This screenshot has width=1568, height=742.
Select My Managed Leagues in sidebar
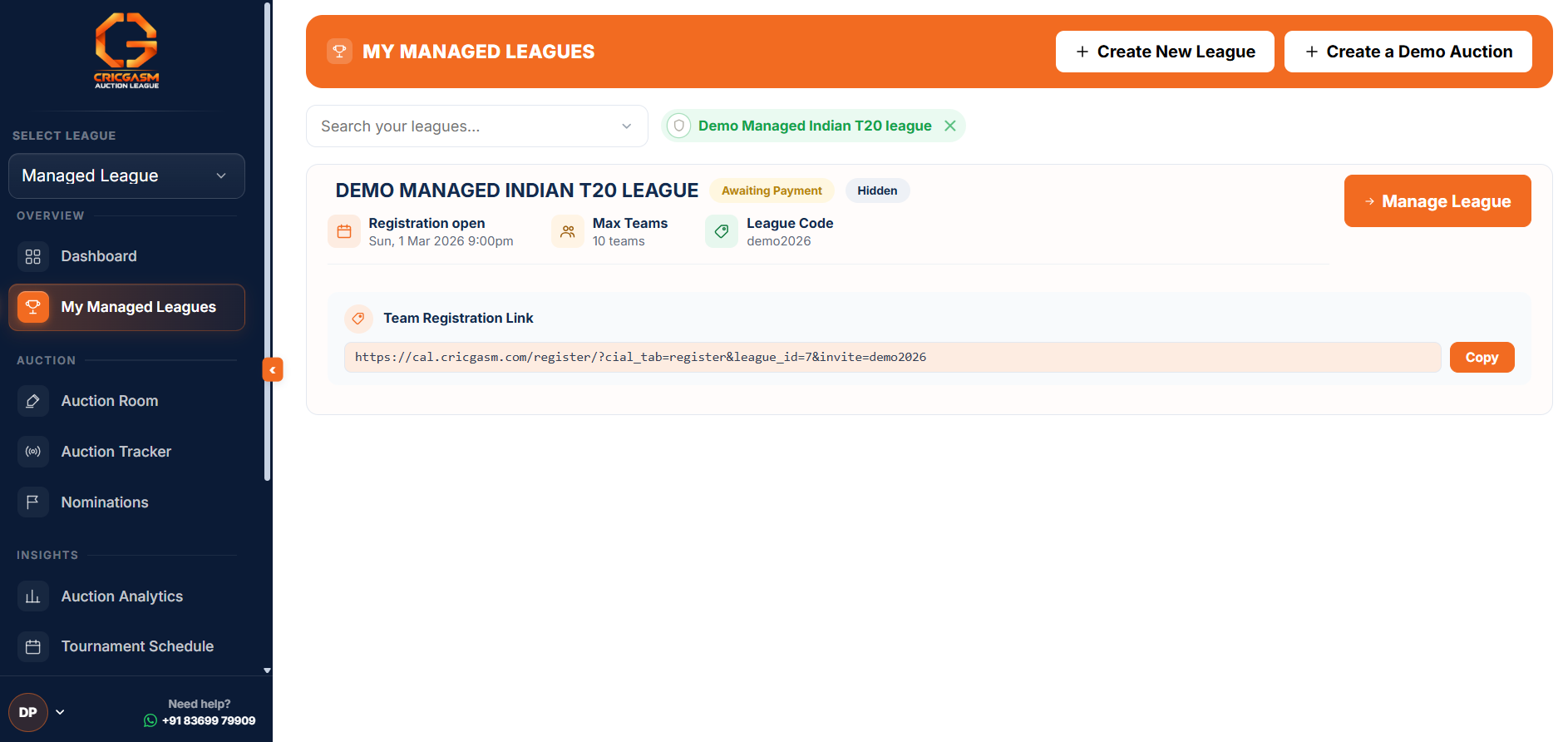click(126, 307)
